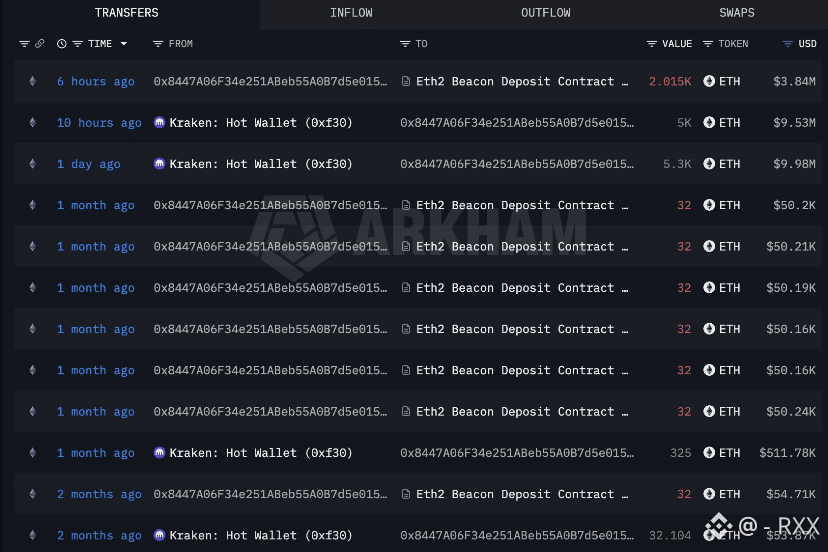The image size is (828, 552).
Task: Click the ETH token label in the $50.19K row
Action: coord(729,287)
